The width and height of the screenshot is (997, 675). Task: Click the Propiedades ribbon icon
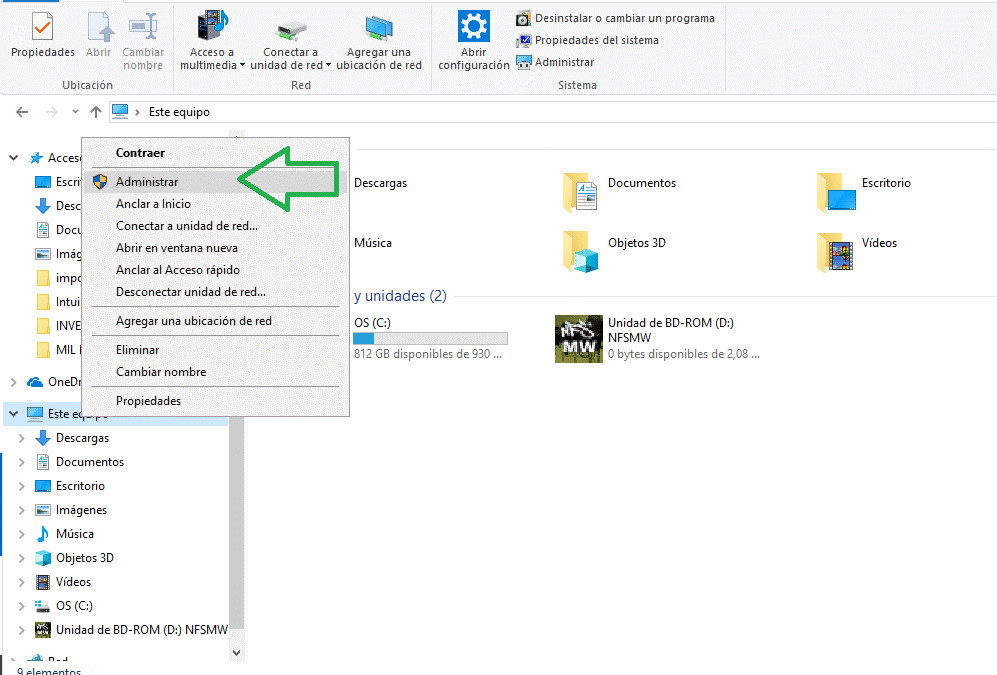click(42, 28)
